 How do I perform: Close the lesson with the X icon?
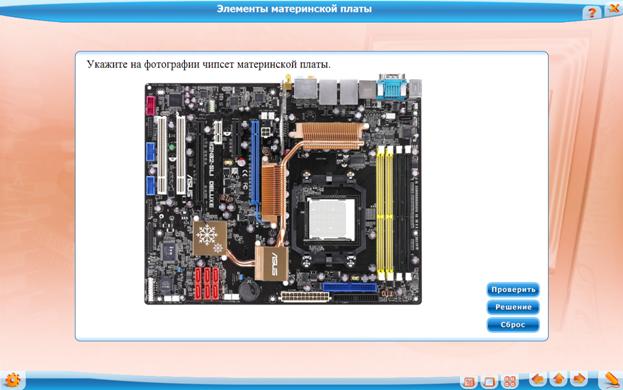(613, 8)
